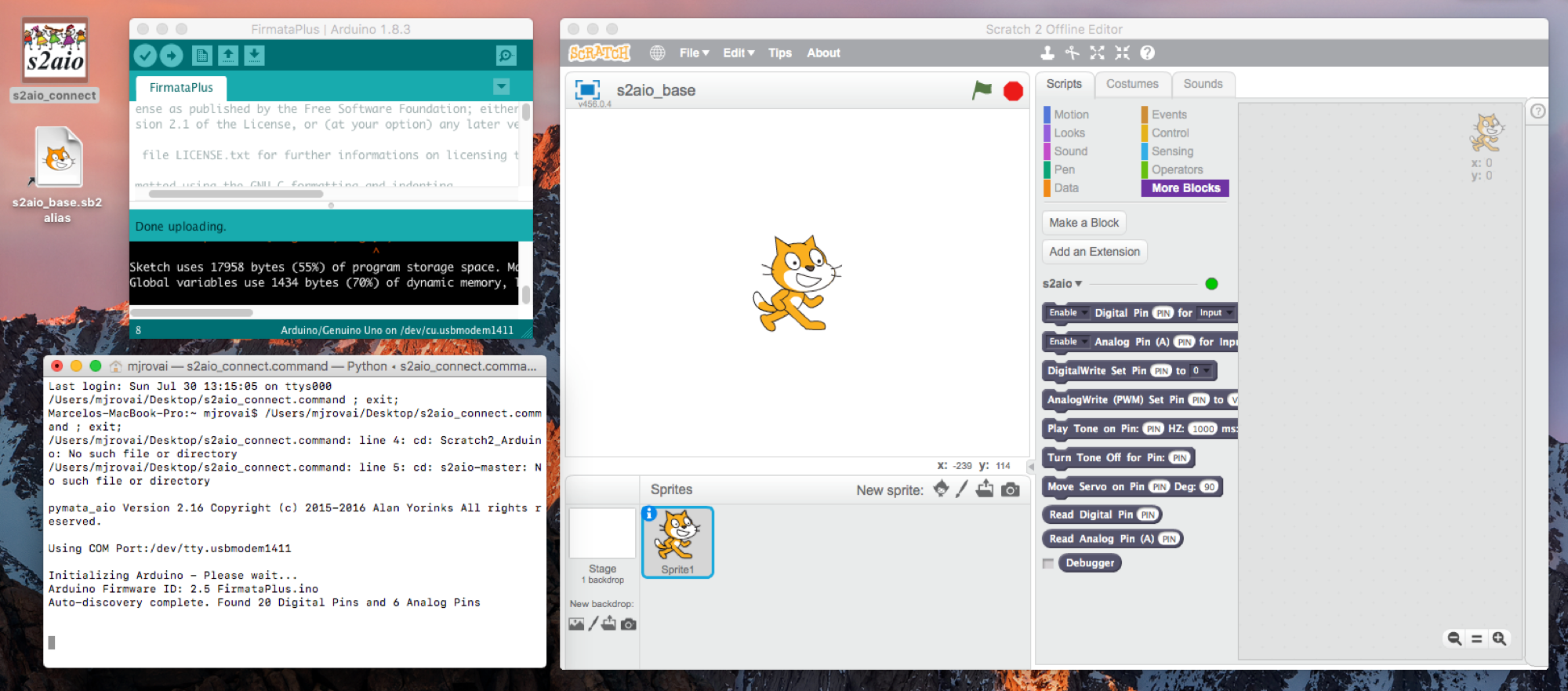Open the Arduino tab dropdown arrow
This screenshot has width=1568, height=691.
tap(502, 86)
